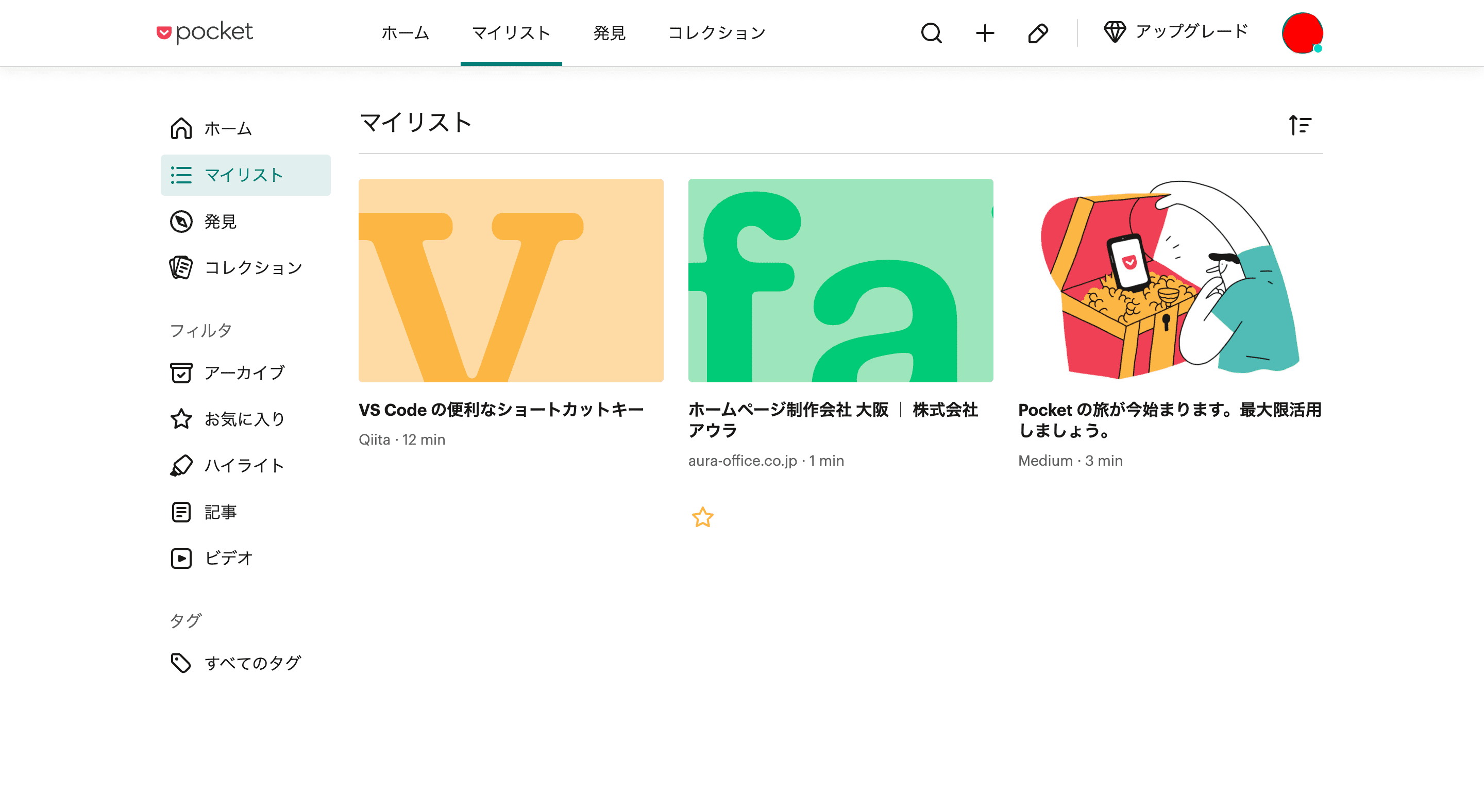
Task: Open the お気に入り favorites filter
Action: pyautogui.click(x=244, y=419)
